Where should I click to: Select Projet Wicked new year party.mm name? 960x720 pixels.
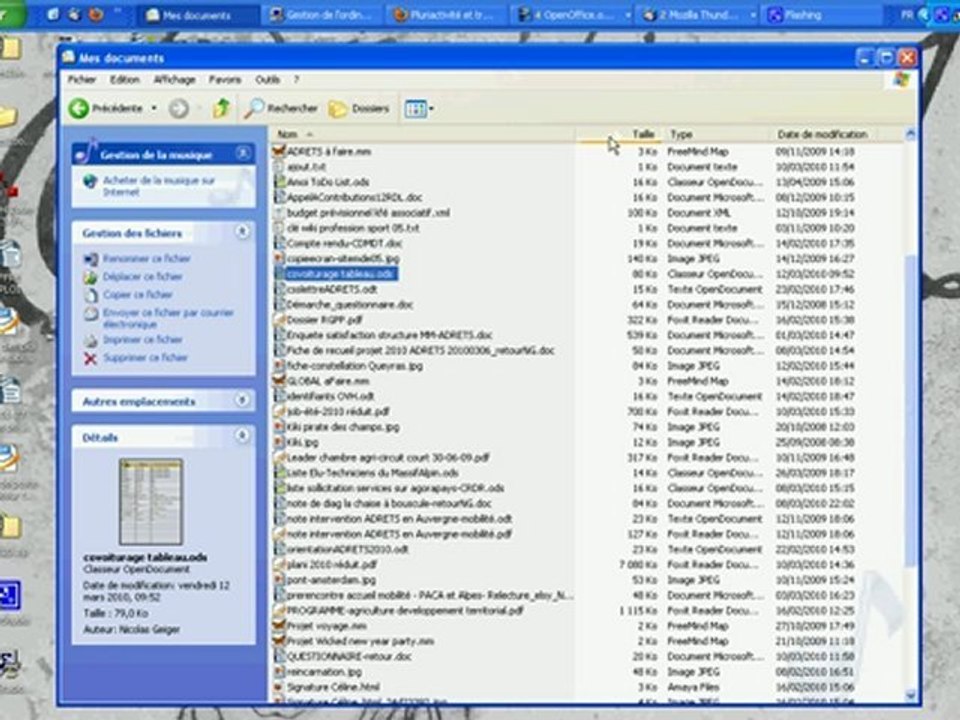[x=360, y=641]
